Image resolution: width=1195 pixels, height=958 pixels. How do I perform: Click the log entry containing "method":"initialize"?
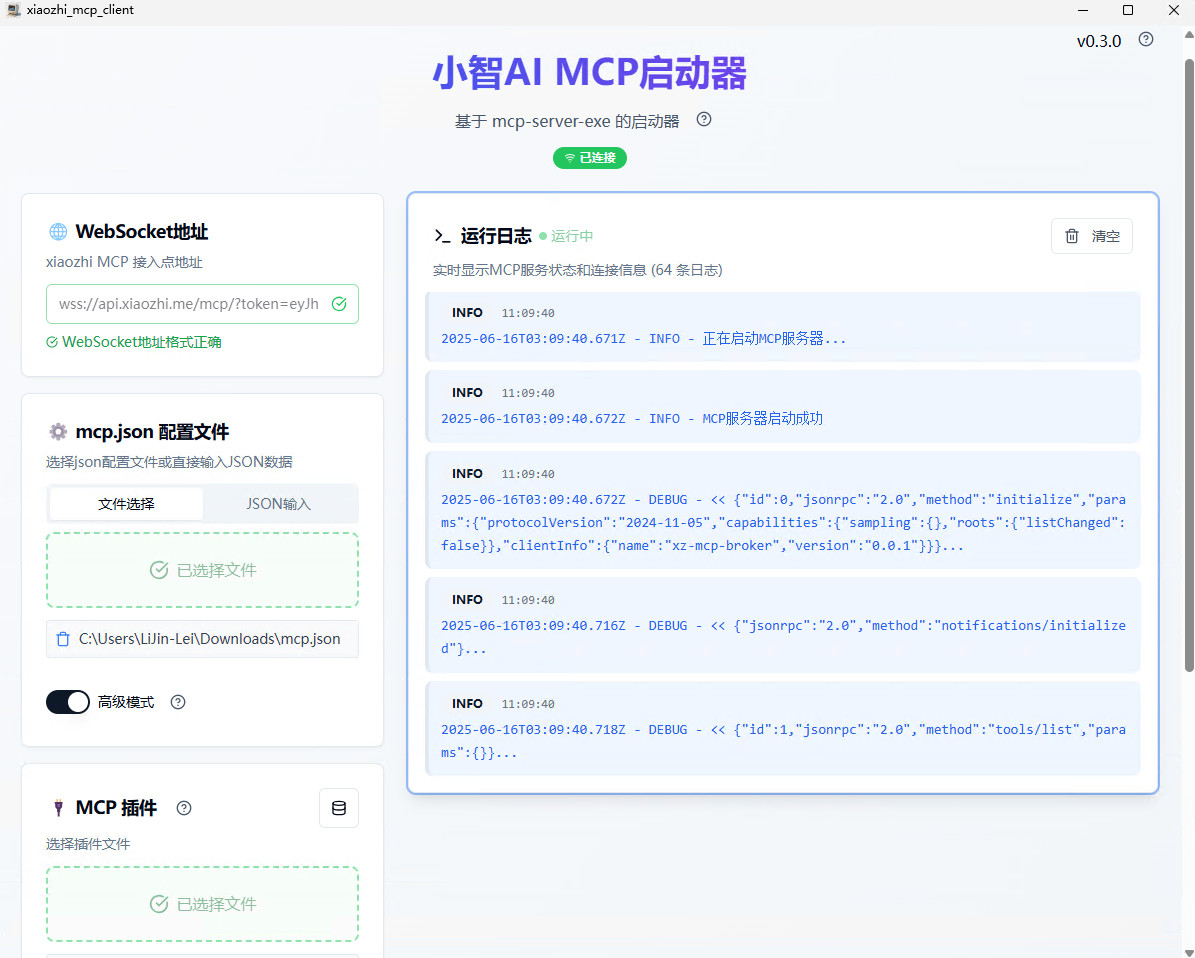click(x=783, y=510)
